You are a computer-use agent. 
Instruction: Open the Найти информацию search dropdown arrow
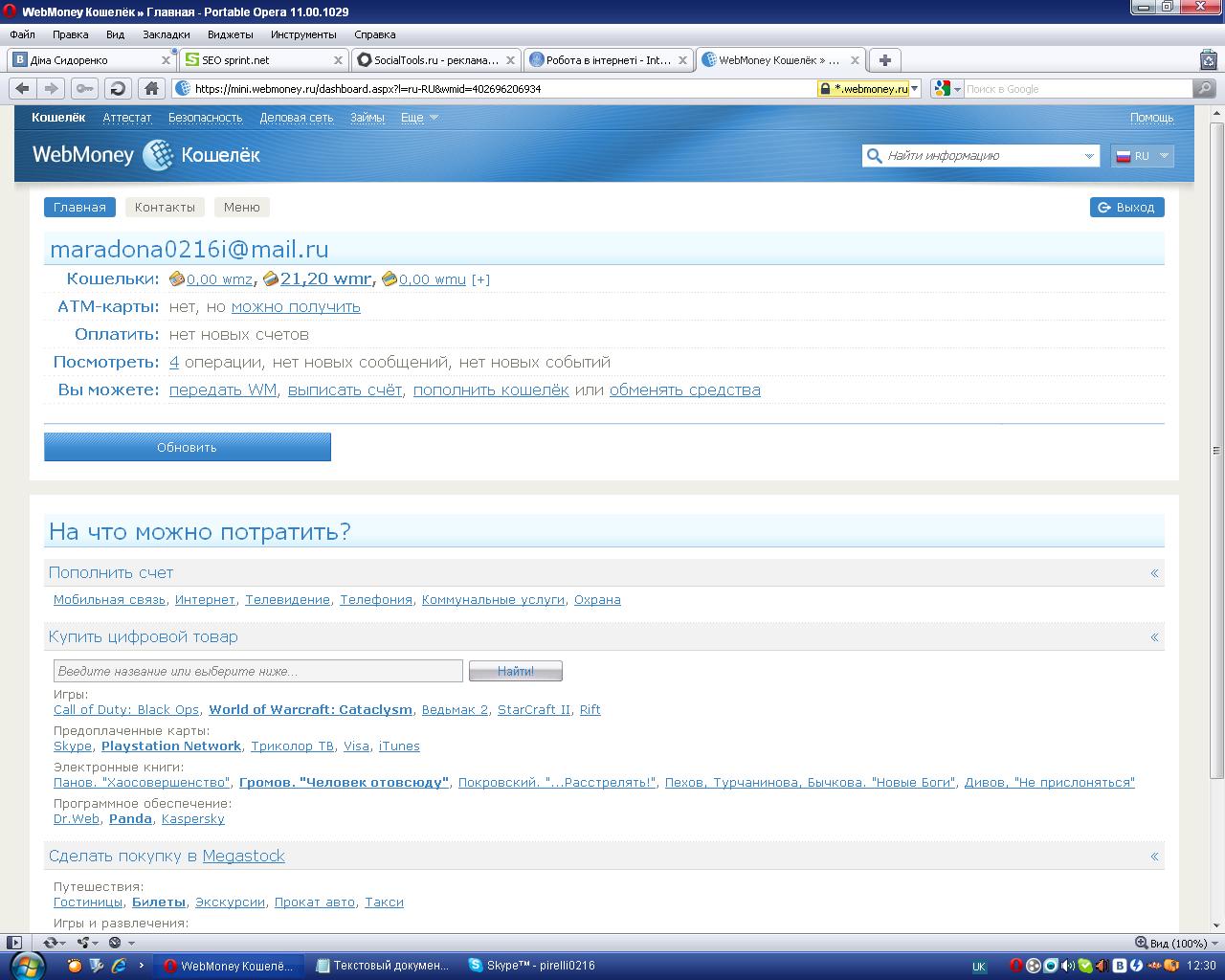pos(1089,156)
